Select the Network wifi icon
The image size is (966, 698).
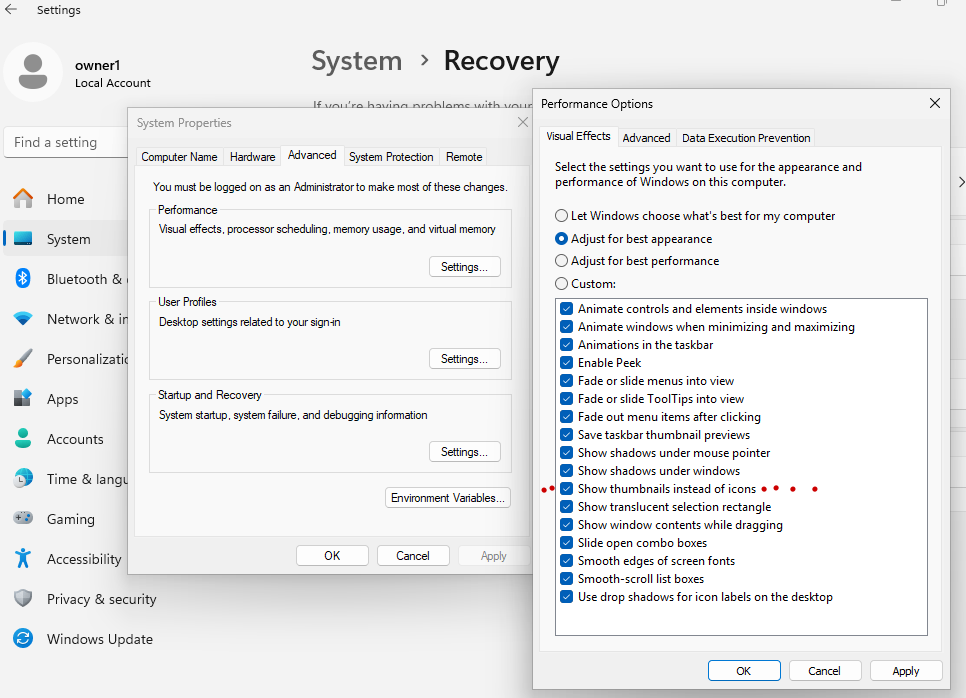tap(23, 319)
